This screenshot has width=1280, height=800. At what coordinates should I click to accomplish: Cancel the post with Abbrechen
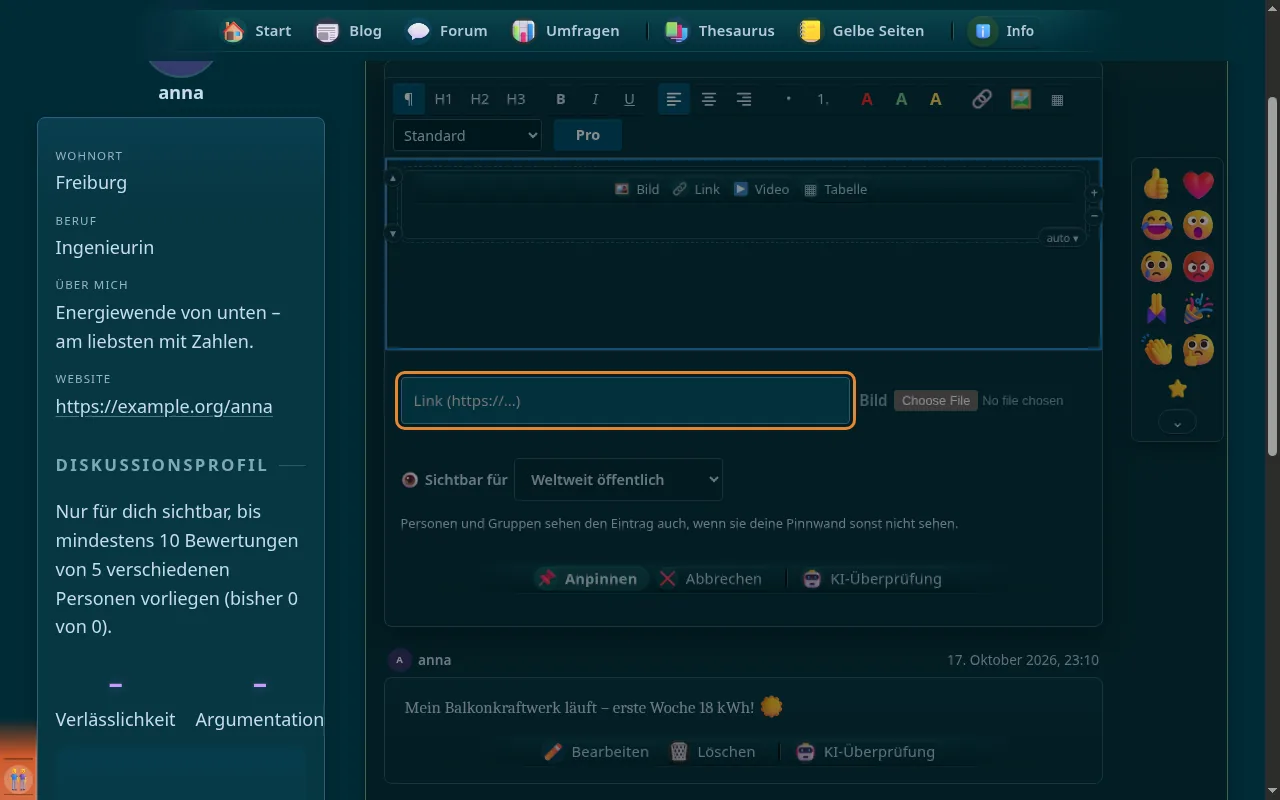[711, 579]
